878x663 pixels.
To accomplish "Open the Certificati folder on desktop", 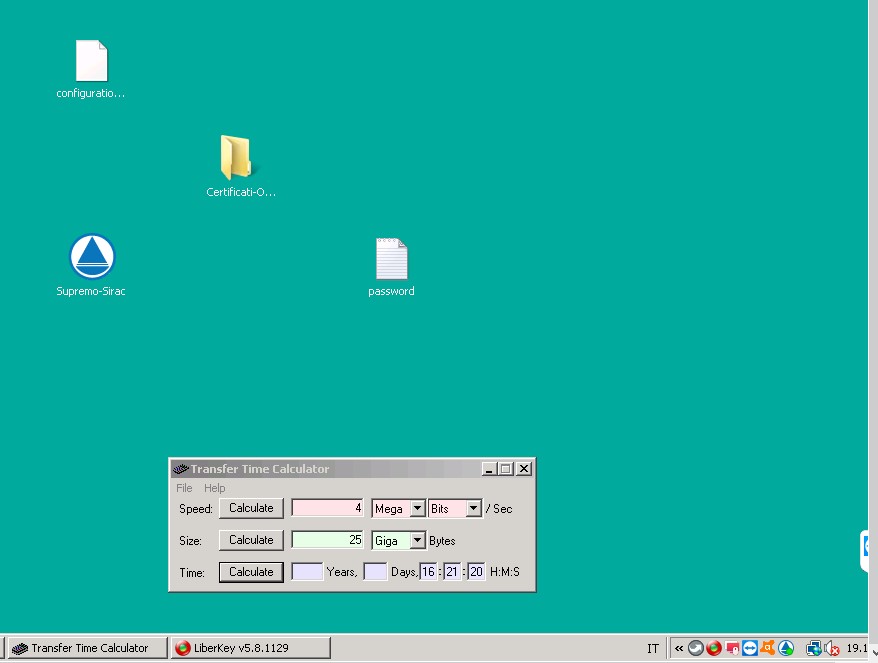I will click(236, 158).
